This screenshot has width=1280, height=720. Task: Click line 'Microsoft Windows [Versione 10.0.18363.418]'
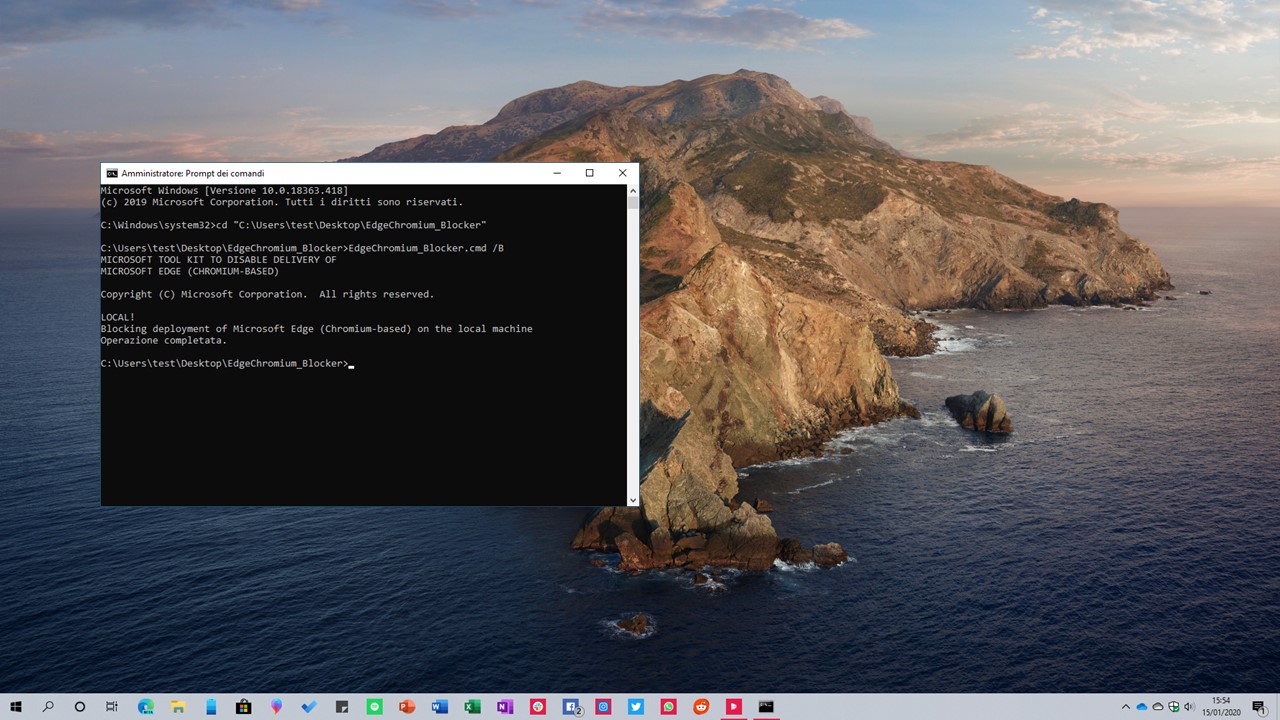point(224,190)
